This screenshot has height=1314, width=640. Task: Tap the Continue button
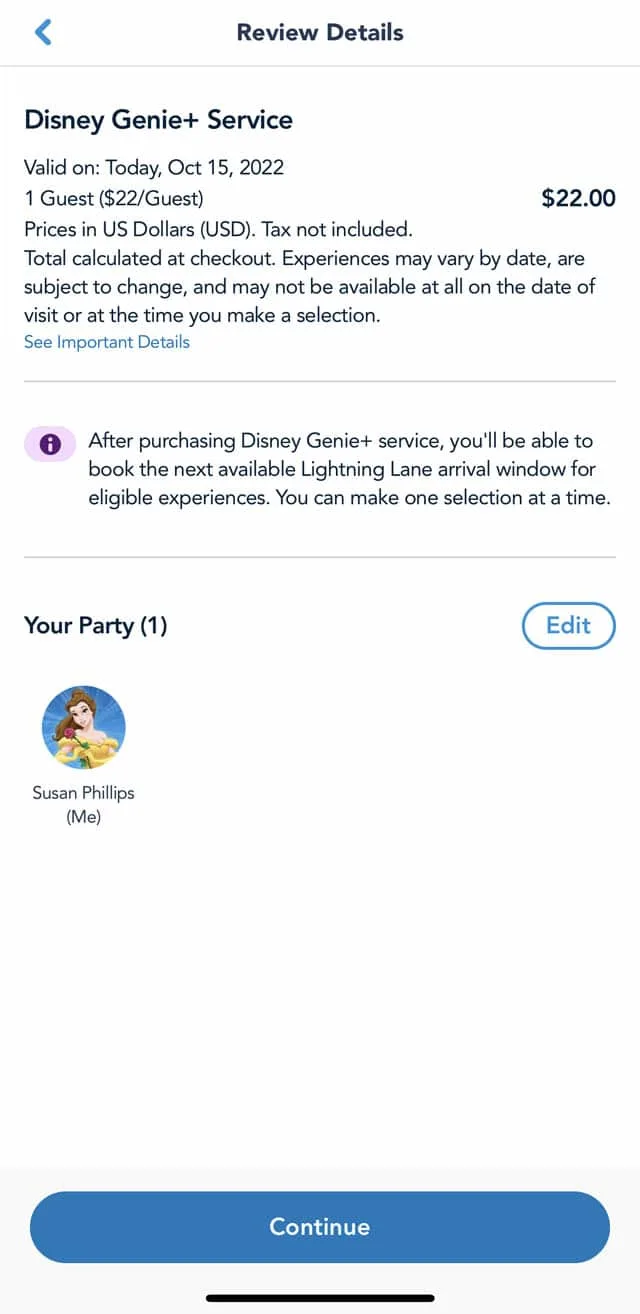tap(320, 1227)
